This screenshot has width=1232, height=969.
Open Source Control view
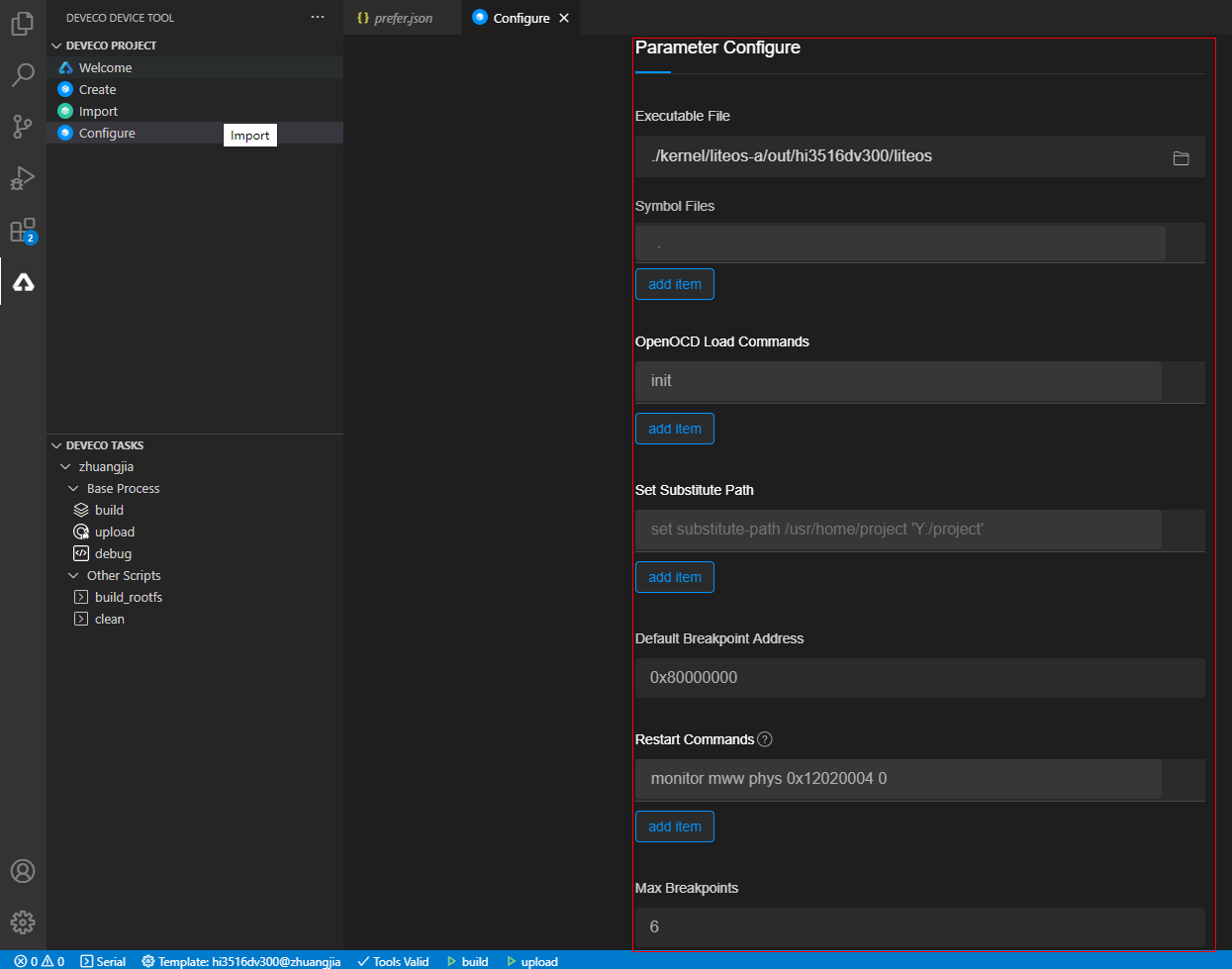click(x=23, y=127)
